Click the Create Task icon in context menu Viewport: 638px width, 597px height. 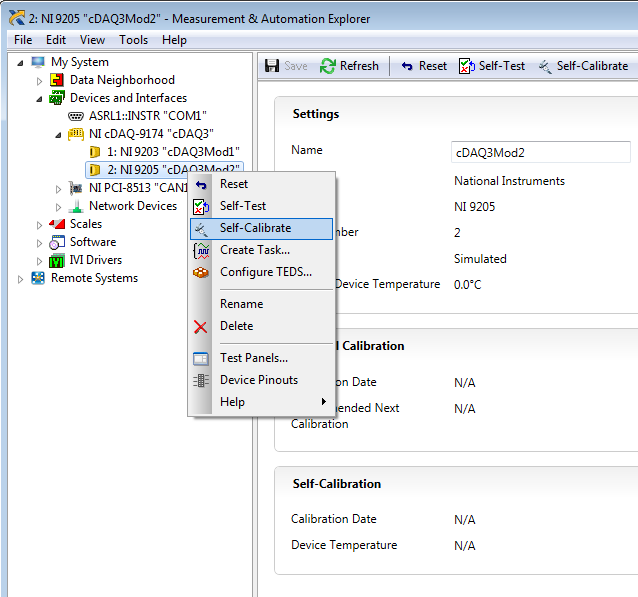(x=201, y=250)
